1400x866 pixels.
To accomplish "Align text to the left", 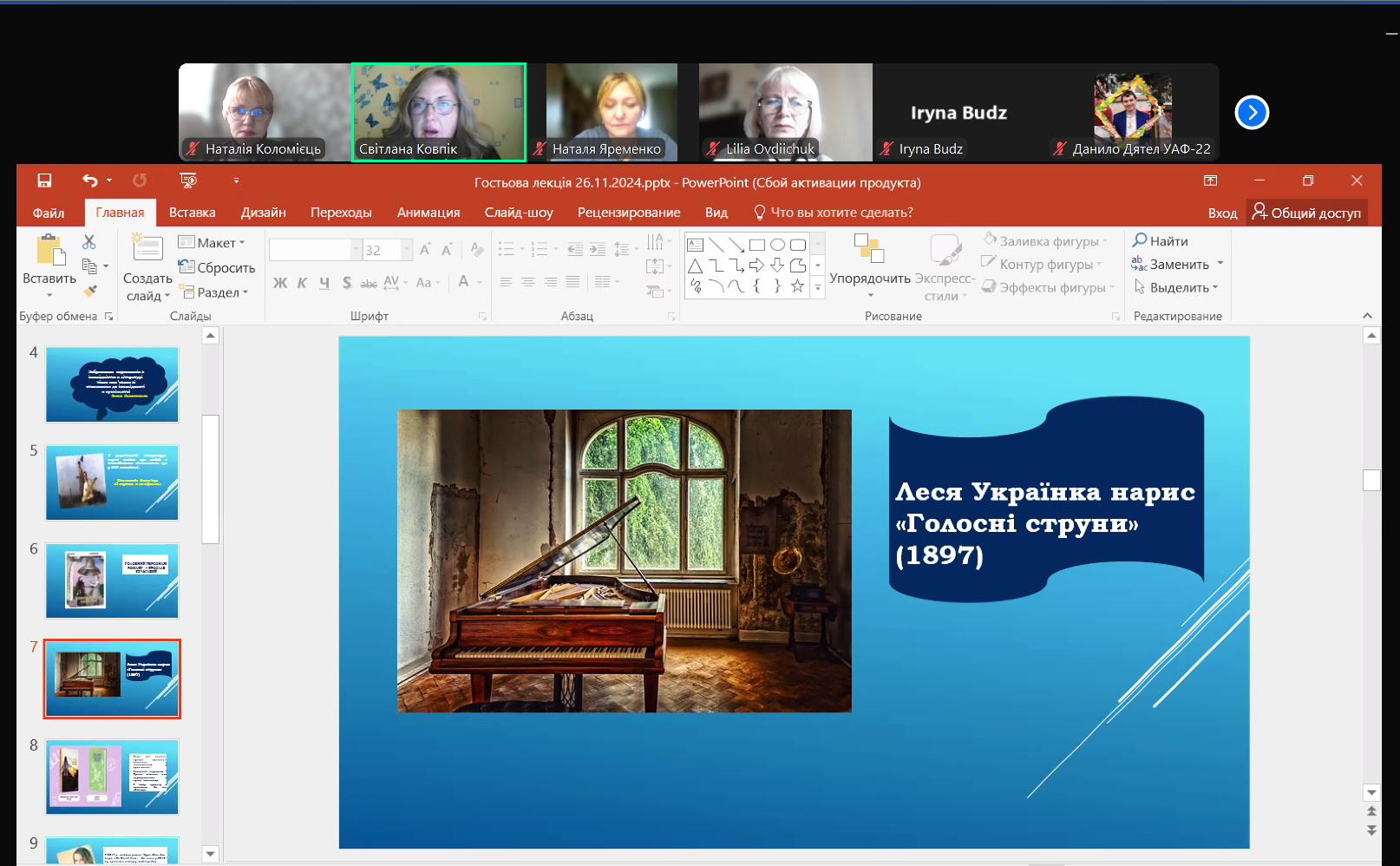I will pos(506,282).
